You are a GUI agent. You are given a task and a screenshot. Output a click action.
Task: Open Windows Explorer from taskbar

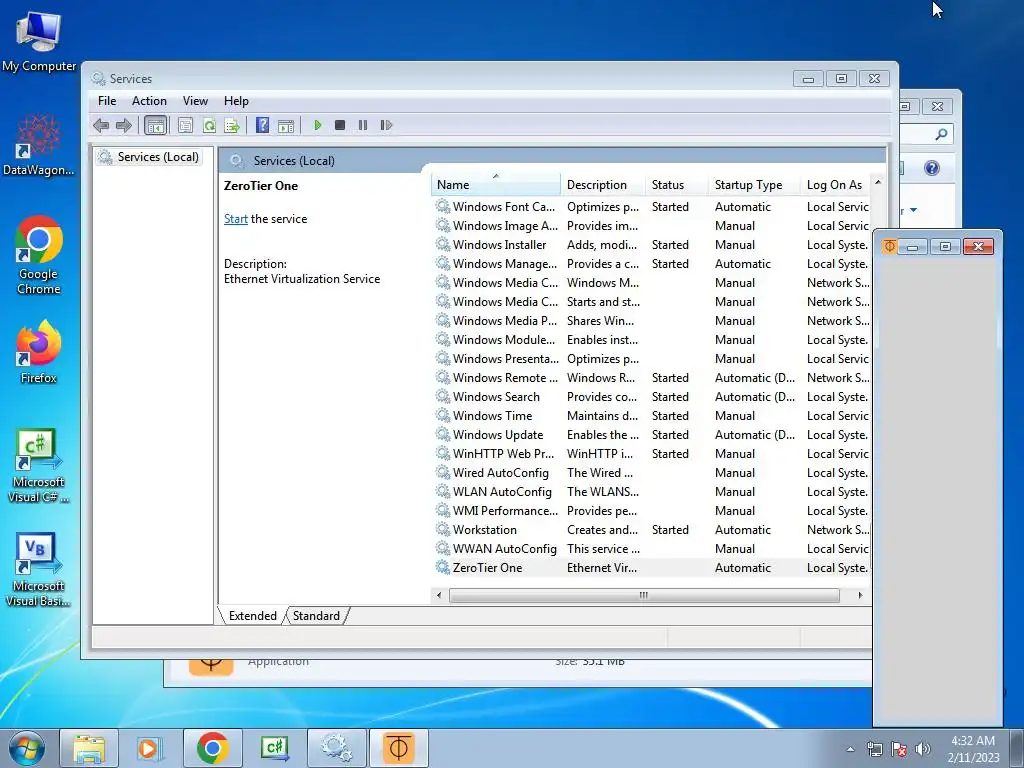click(89, 748)
